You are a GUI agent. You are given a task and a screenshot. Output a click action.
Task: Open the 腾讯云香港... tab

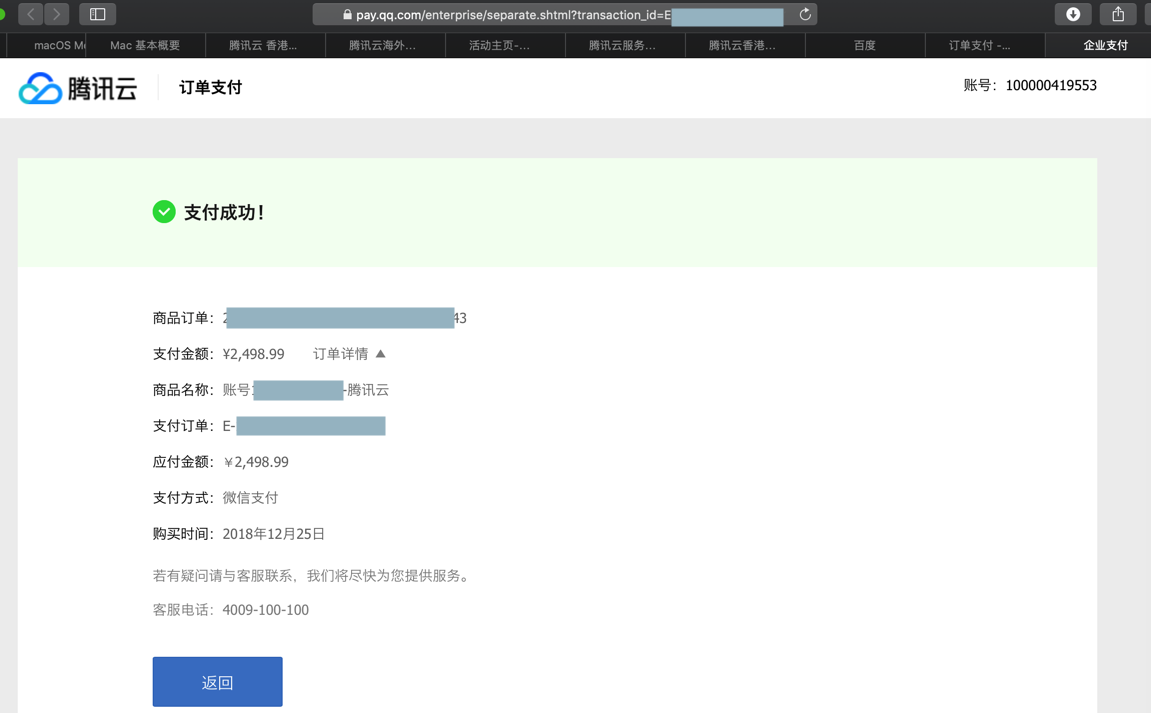point(744,46)
